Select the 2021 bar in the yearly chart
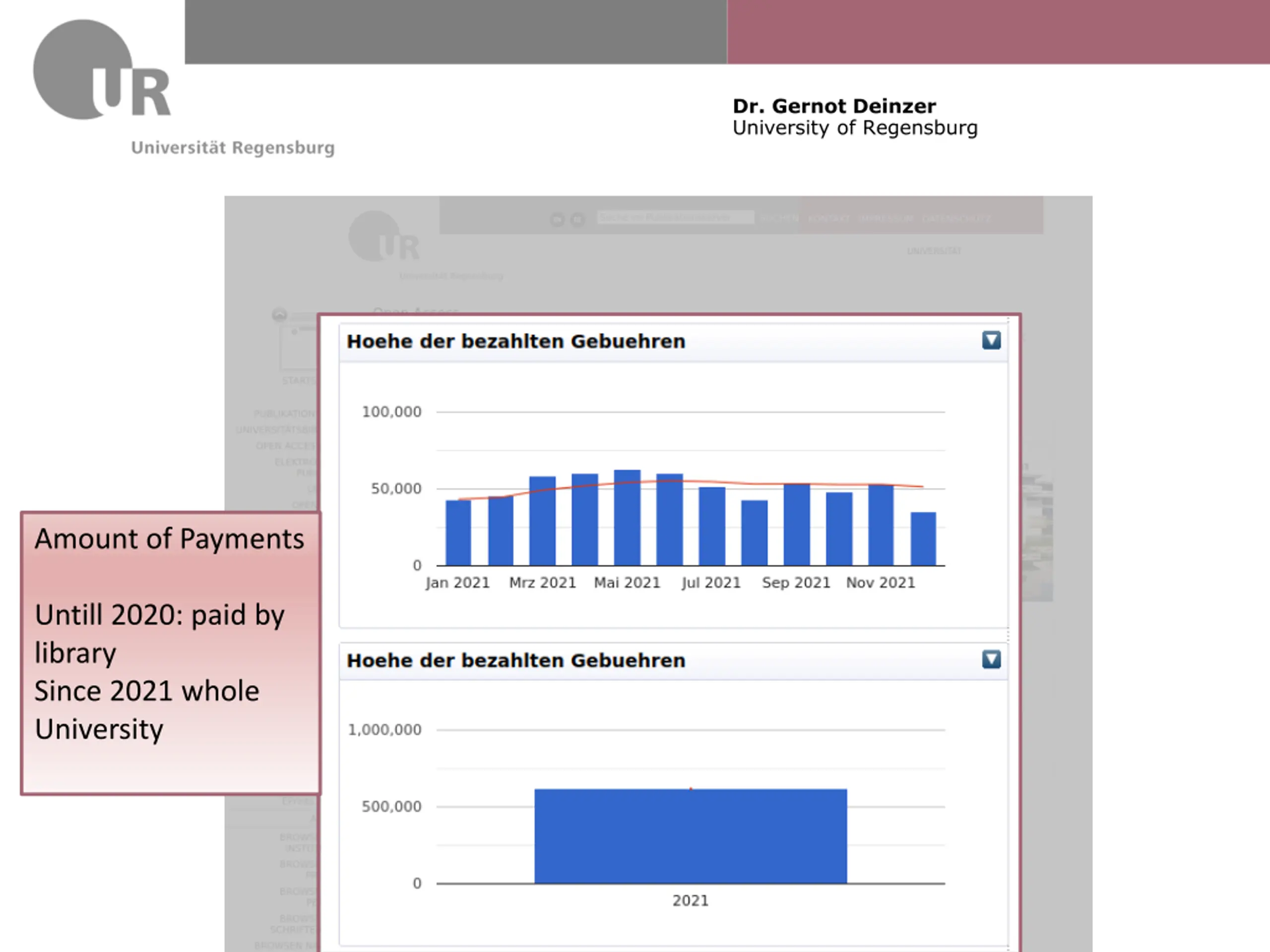Viewport: 1270px width, 952px height. 691,836
